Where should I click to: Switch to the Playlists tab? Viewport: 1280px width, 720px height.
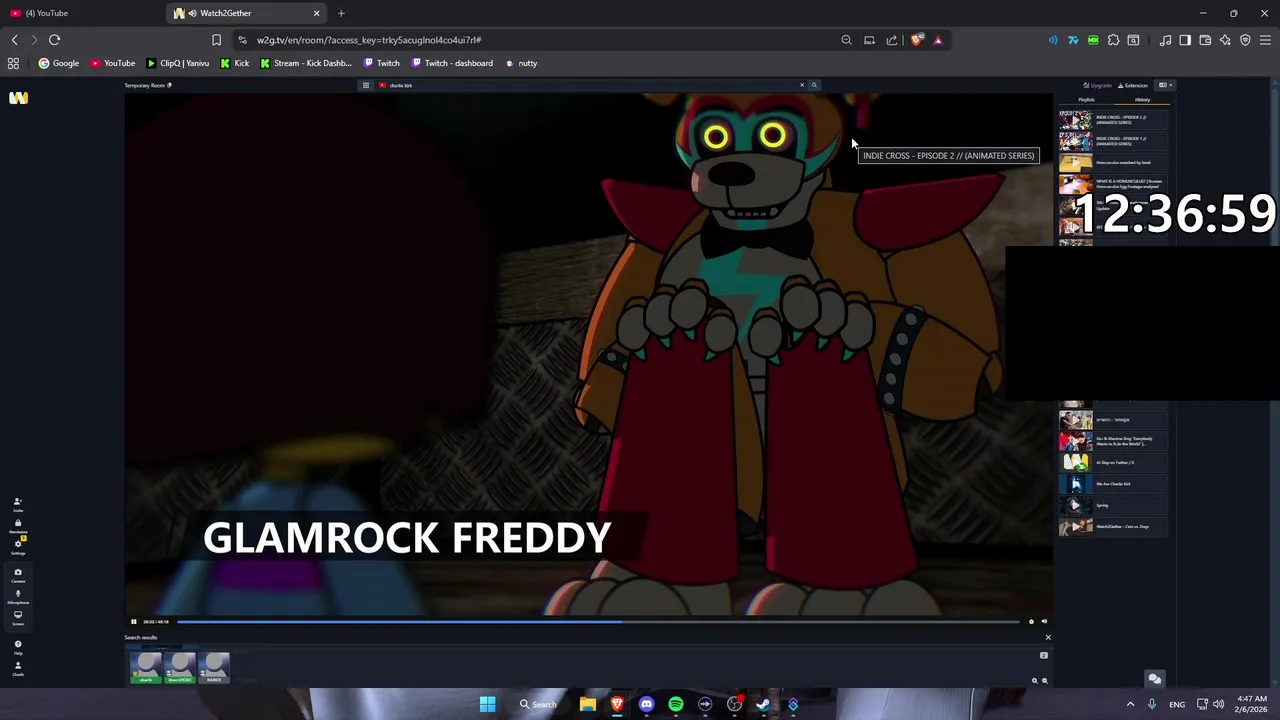1087,100
